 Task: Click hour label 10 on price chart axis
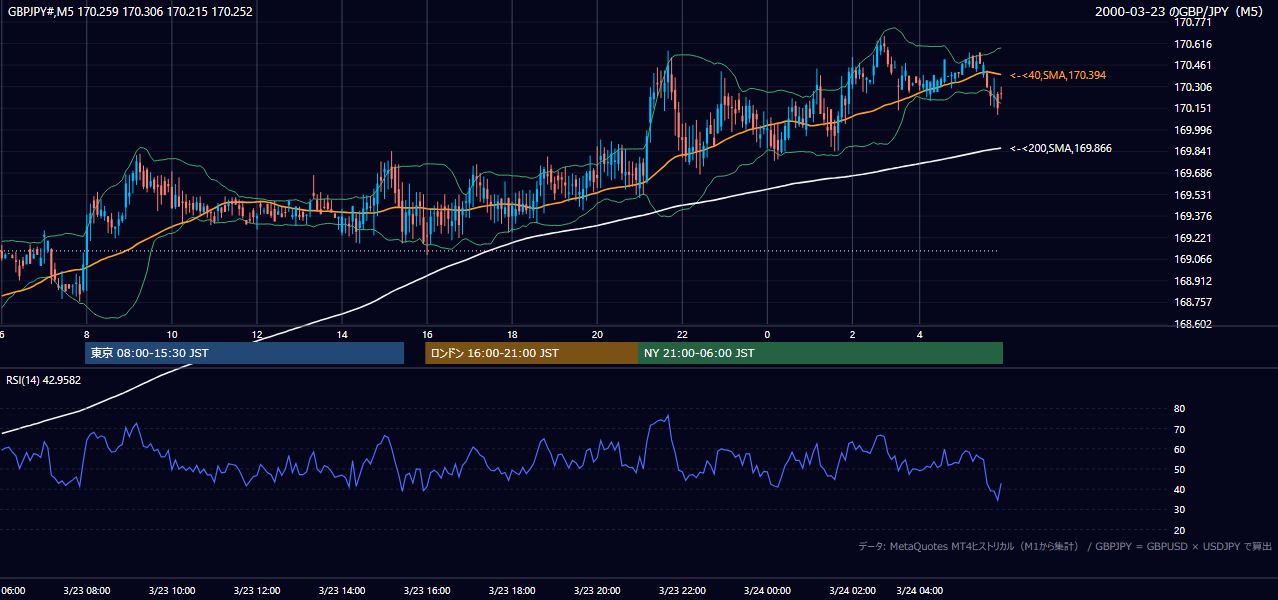(x=172, y=334)
